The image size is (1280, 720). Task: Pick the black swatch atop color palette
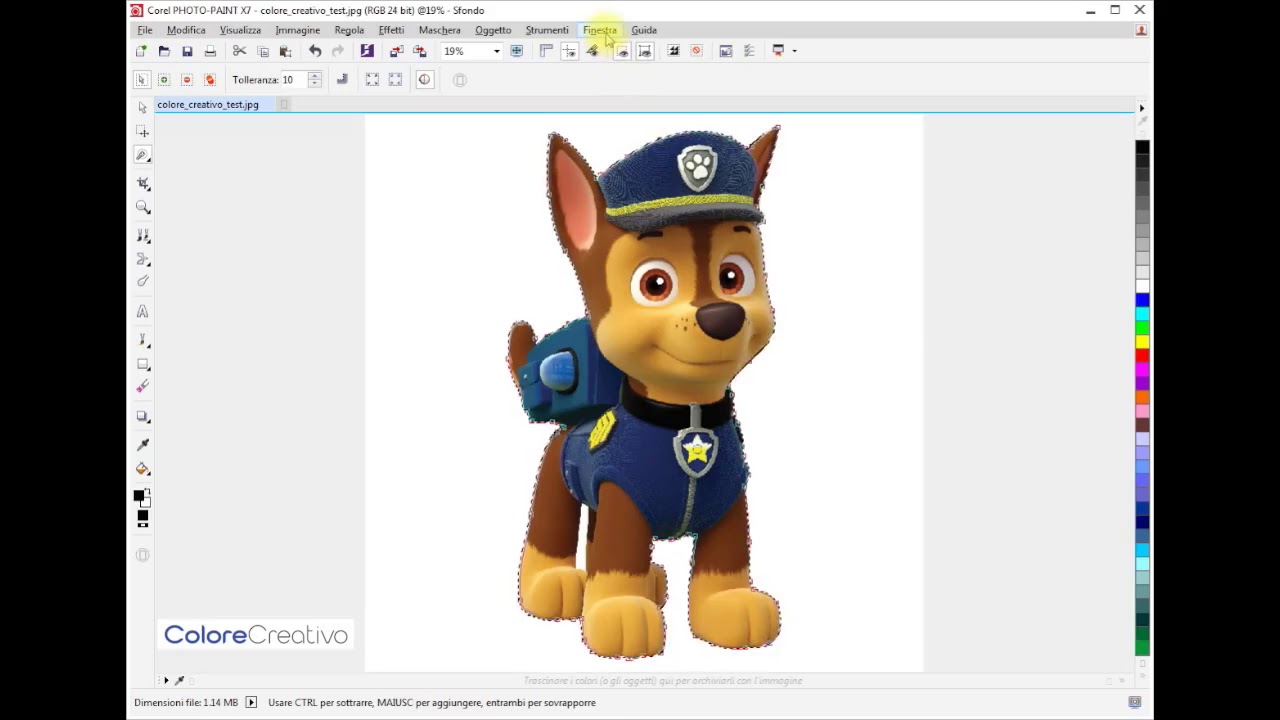click(x=1142, y=148)
